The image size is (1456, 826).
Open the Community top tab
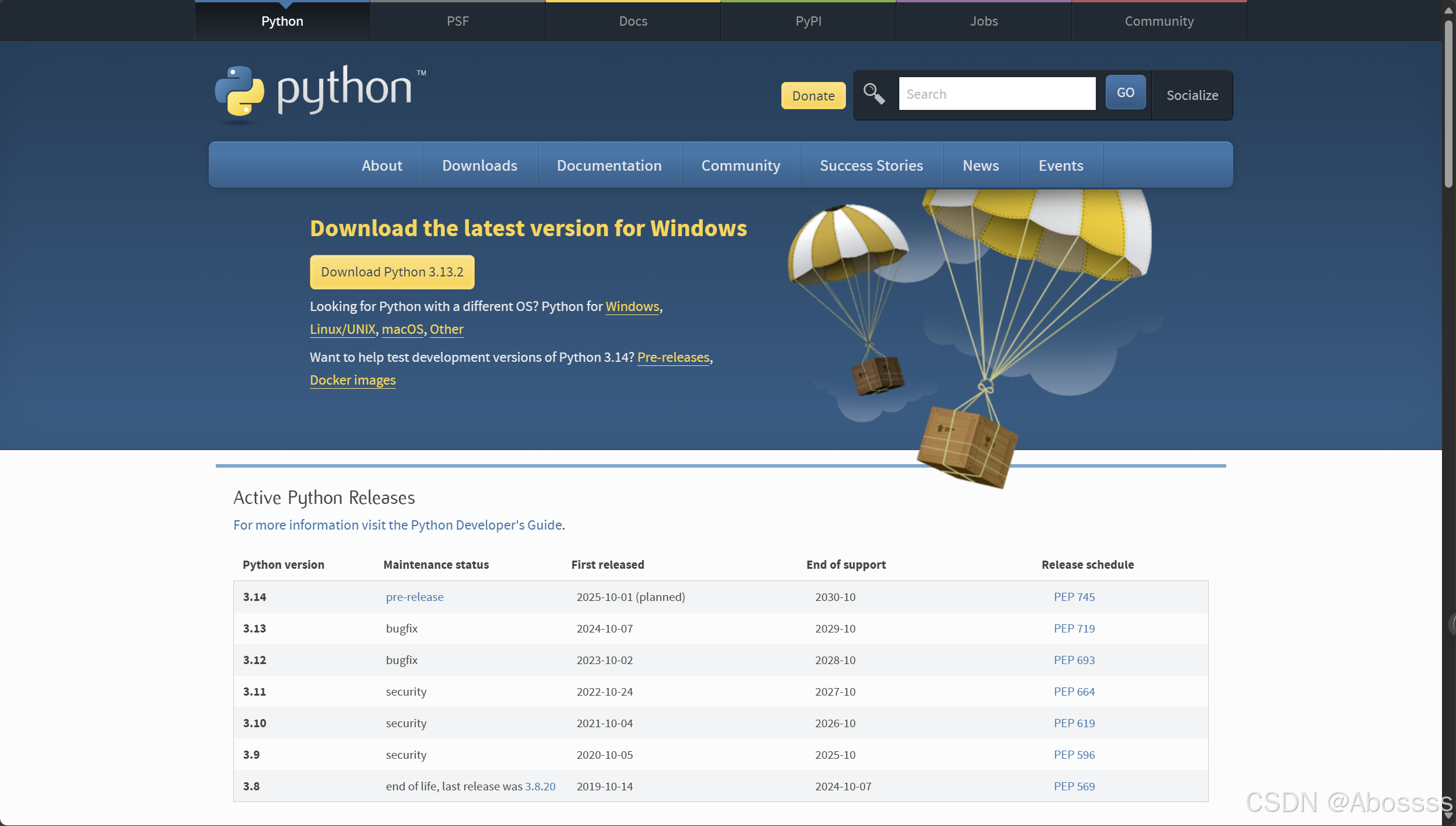[1160, 21]
